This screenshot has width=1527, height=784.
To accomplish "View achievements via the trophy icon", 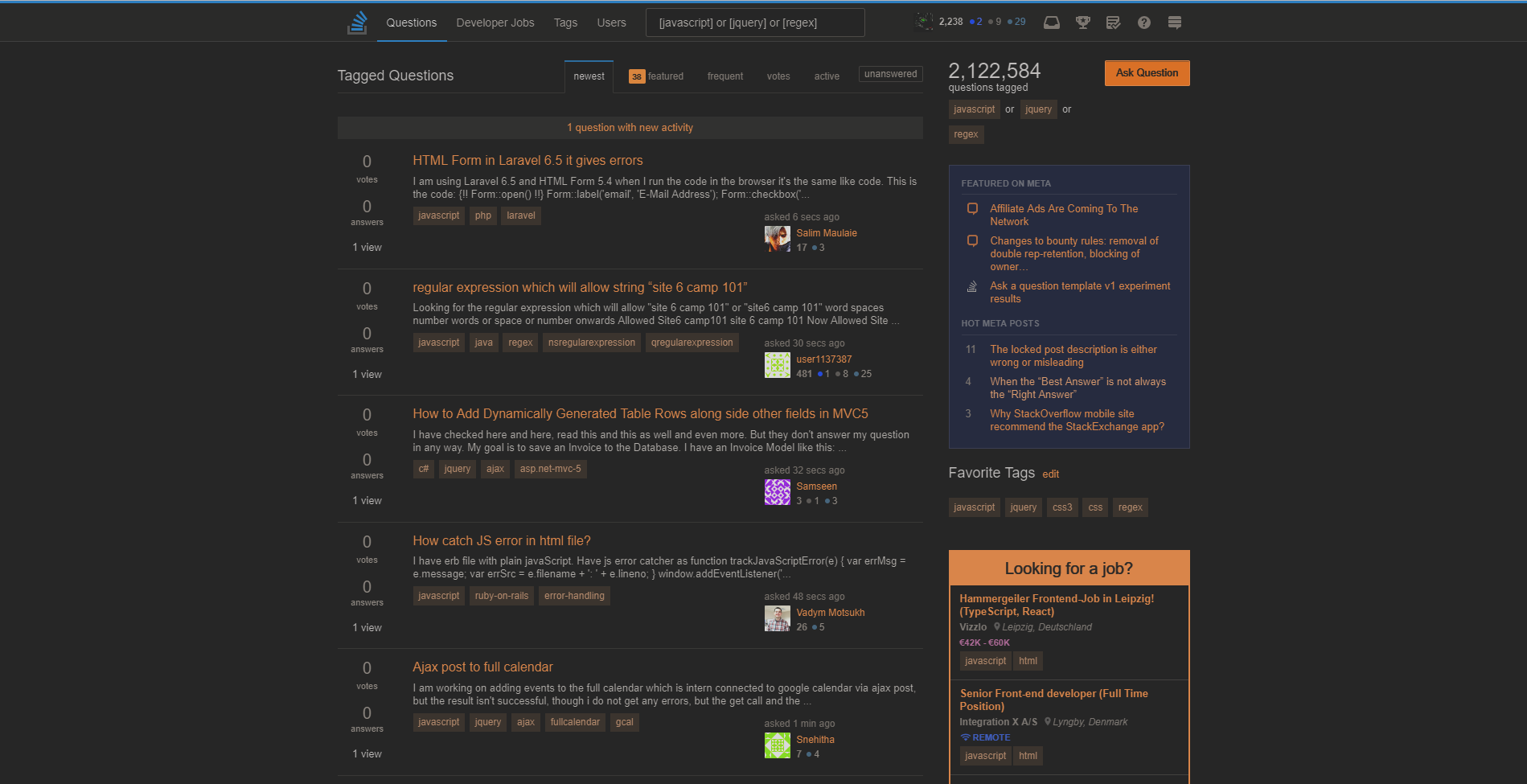I will click(1082, 23).
